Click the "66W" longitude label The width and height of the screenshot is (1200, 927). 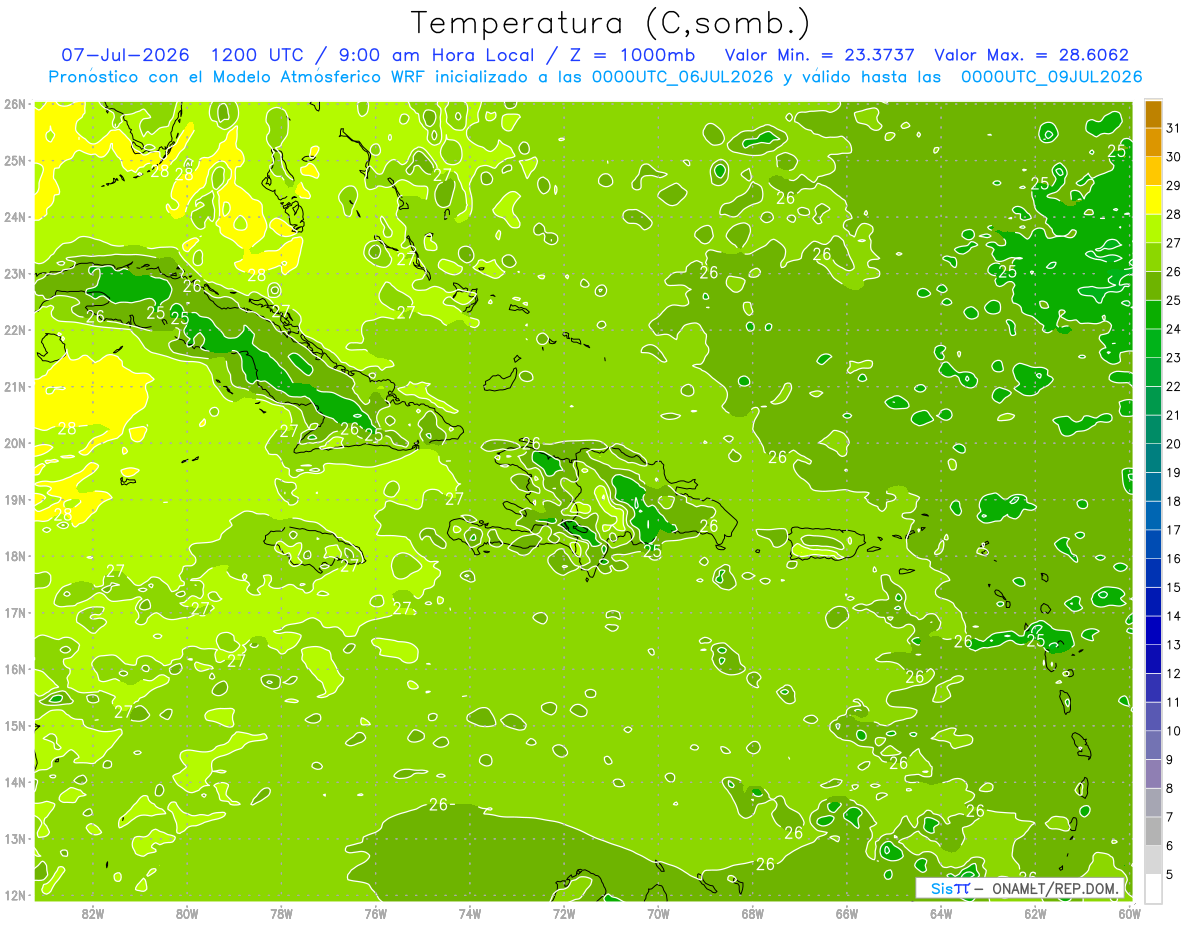[x=847, y=913]
